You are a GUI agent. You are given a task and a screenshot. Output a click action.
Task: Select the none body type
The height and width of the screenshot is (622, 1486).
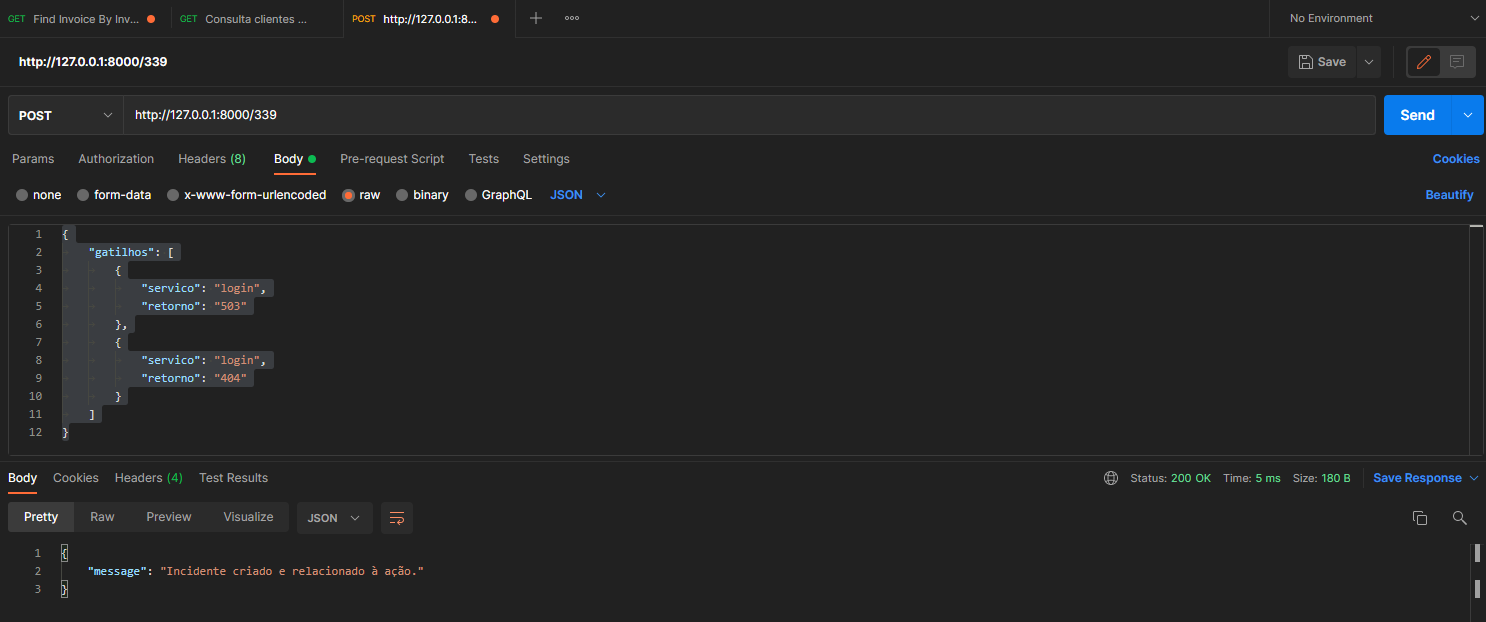pos(39,195)
